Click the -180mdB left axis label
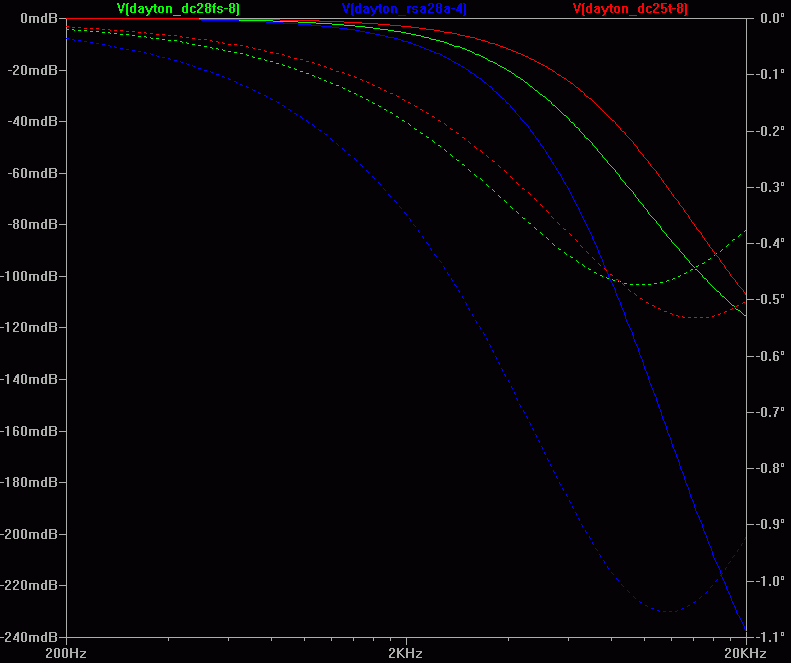This screenshot has width=791, height=663. (29, 482)
